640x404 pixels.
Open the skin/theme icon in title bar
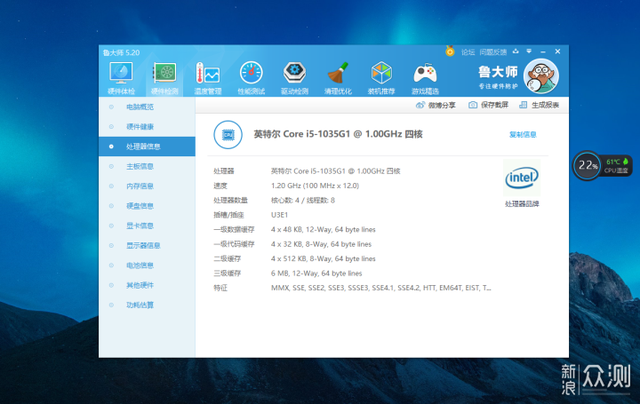coord(516,51)
